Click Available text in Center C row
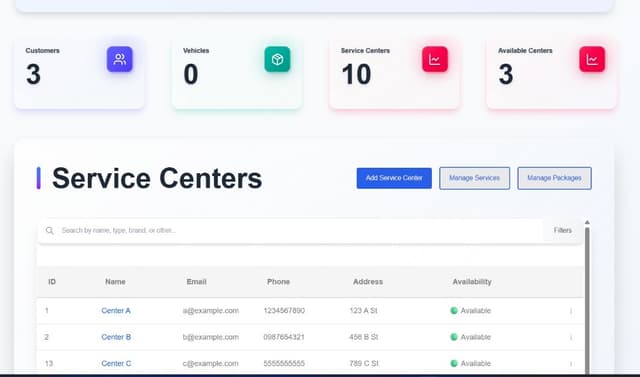 [x=476, y=363]
